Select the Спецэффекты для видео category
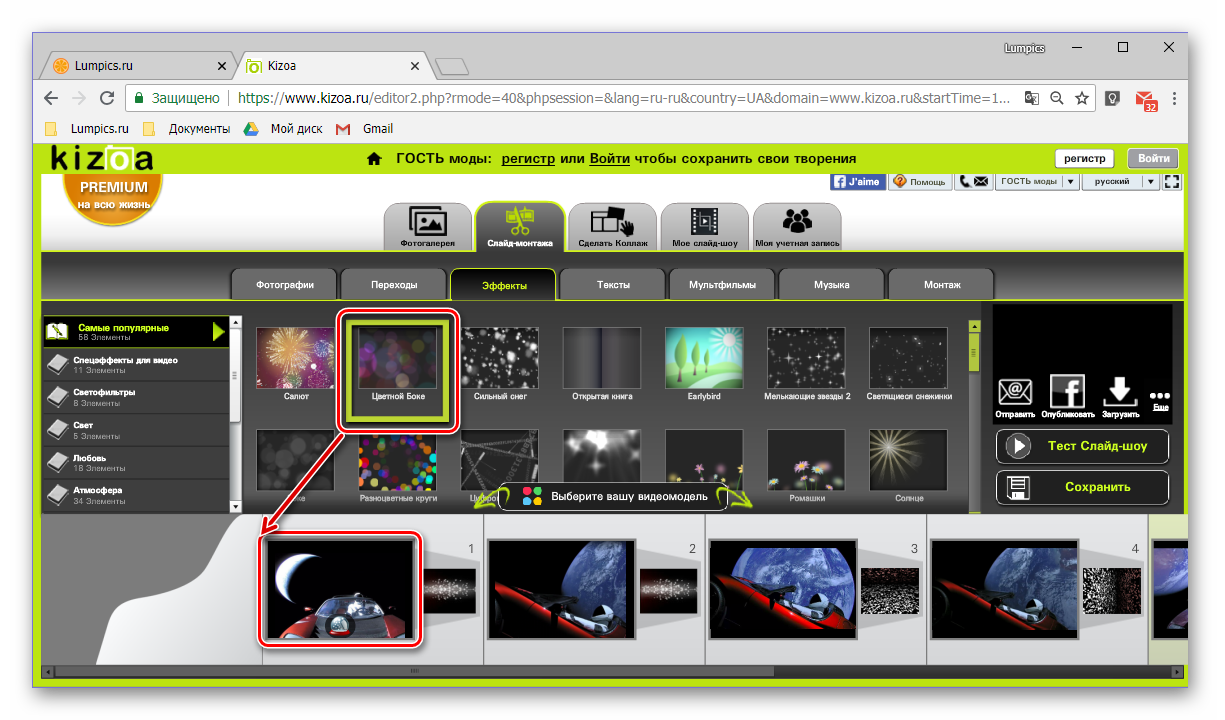Viewport: 1225px width, 720px height. point(135,365)
